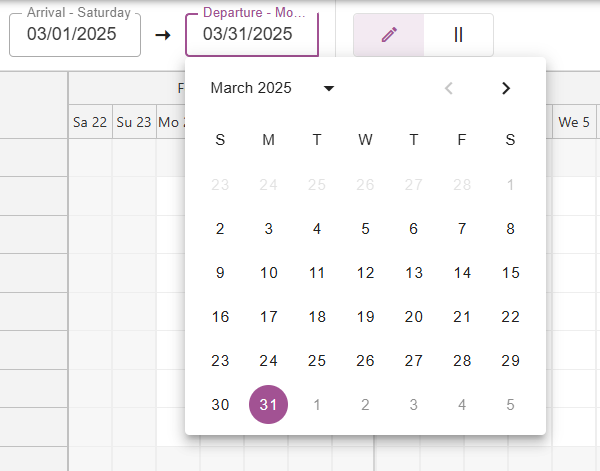Go to next month arrow
The width and height of the screenshot is (600, 471).
tap(506, 88)
